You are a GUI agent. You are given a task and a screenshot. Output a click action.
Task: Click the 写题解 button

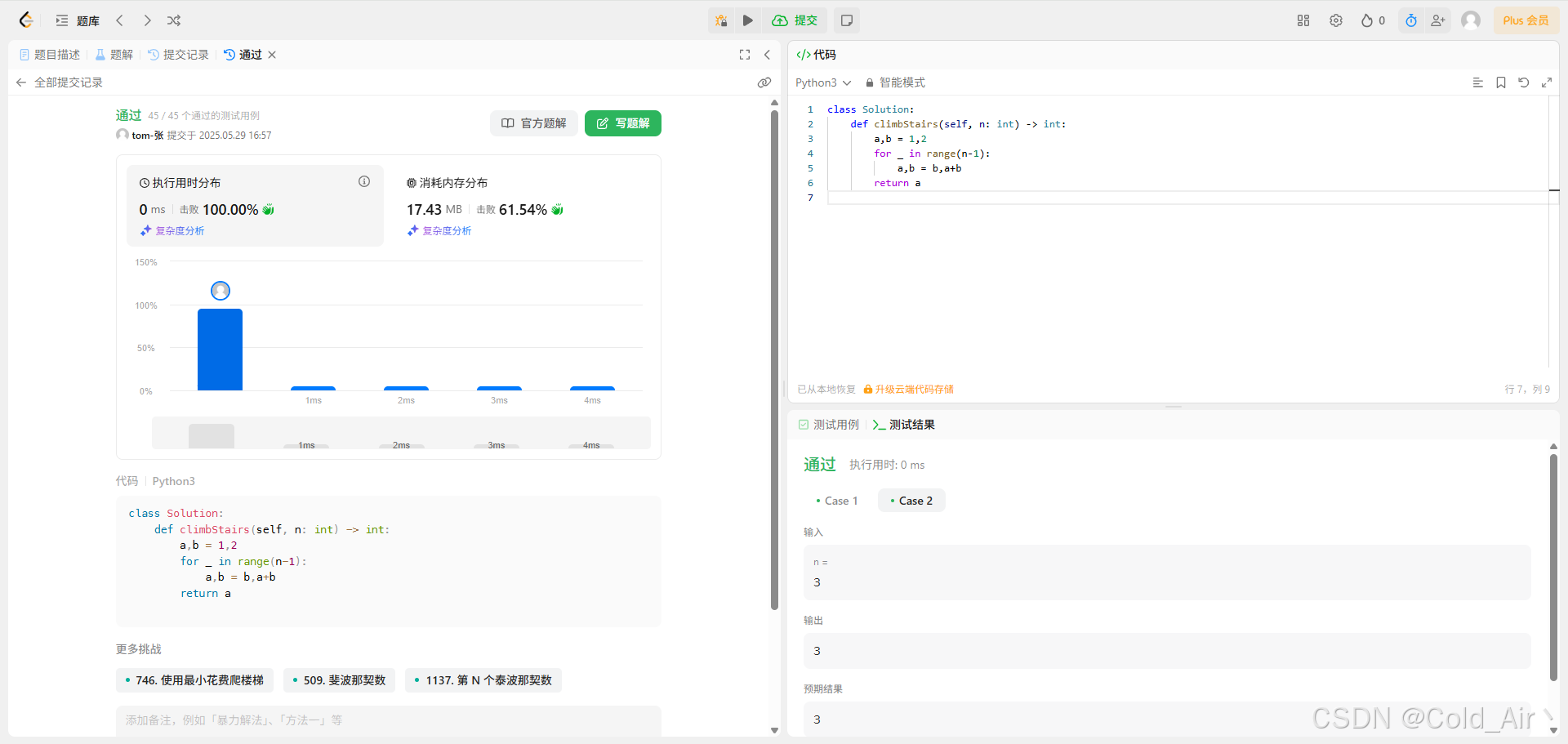pos(622,123)
